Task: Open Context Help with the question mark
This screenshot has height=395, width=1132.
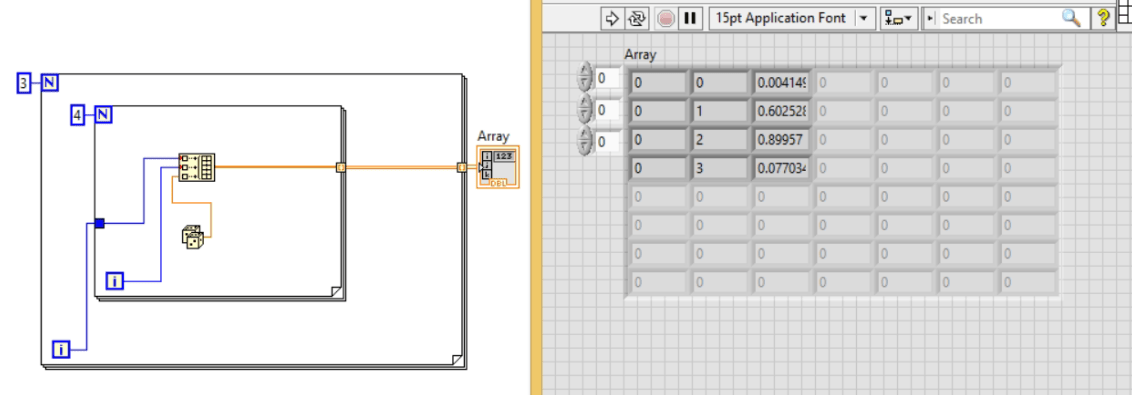Action: click(1104, 19)
